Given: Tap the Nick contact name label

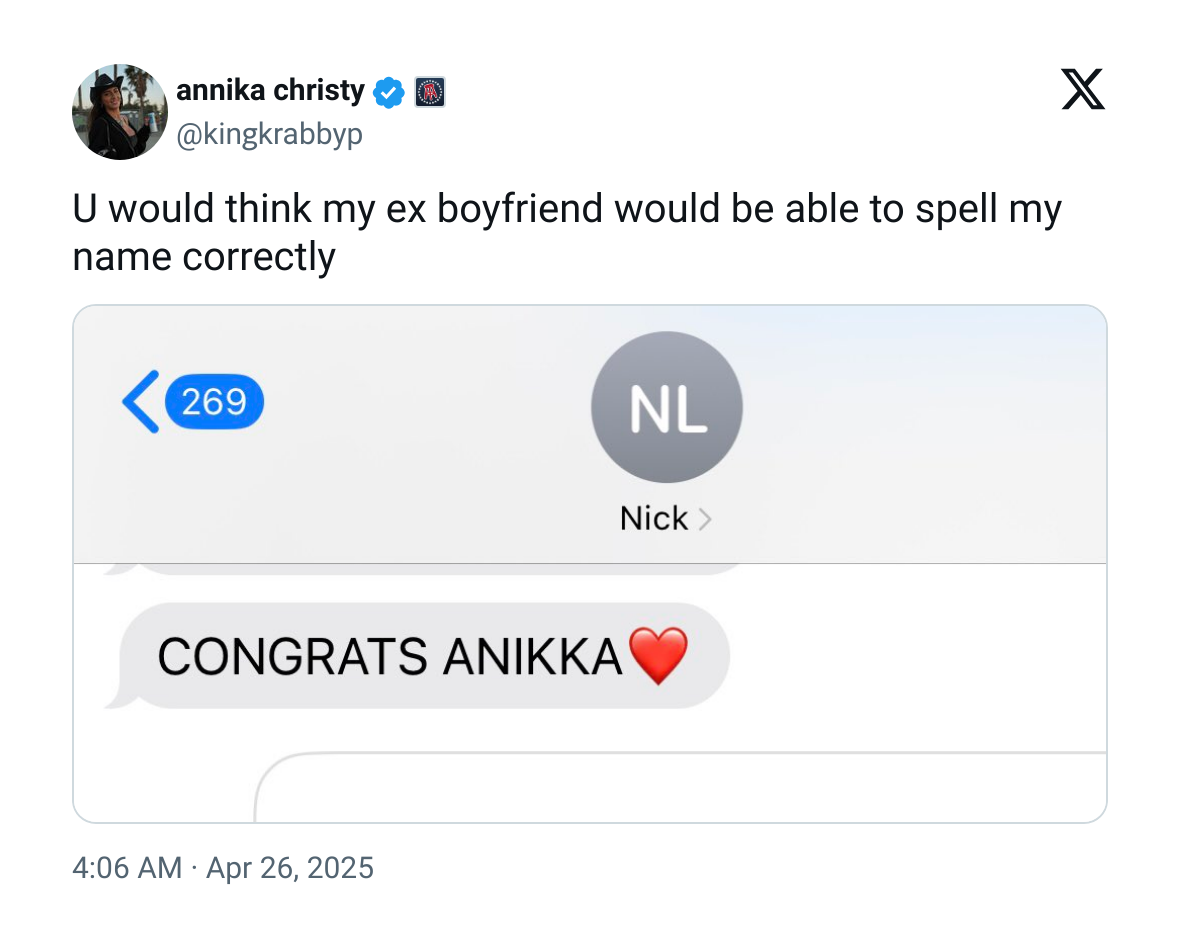Looking at the screenshot, I should pos(653,519).
